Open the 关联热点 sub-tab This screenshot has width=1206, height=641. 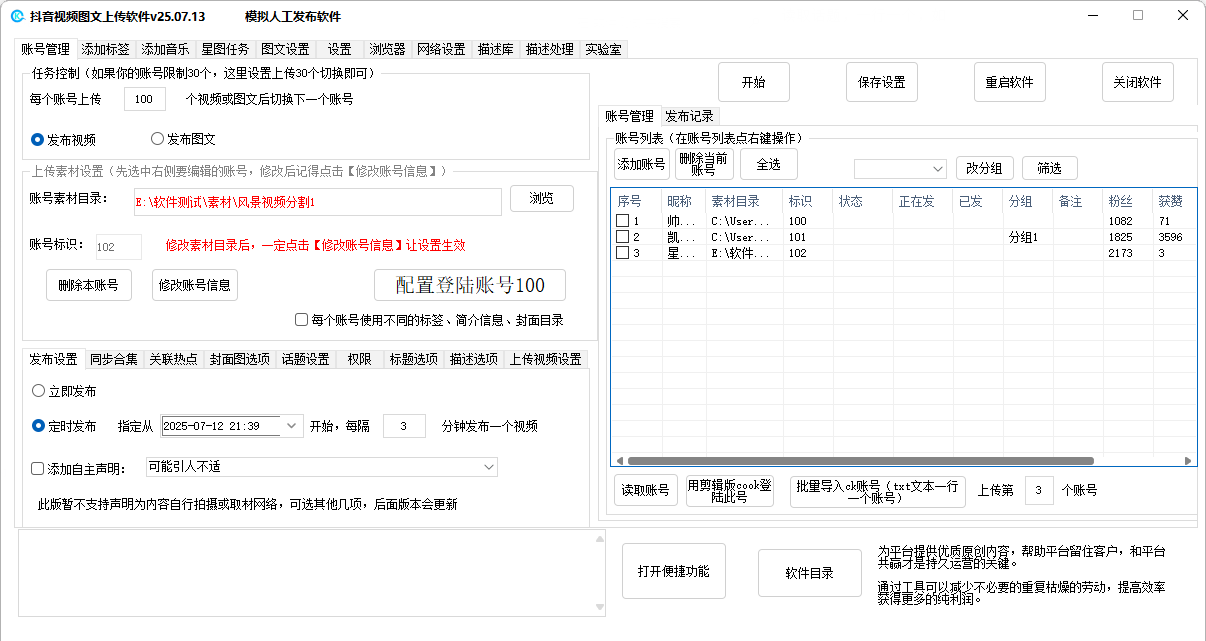pos(173,360)
